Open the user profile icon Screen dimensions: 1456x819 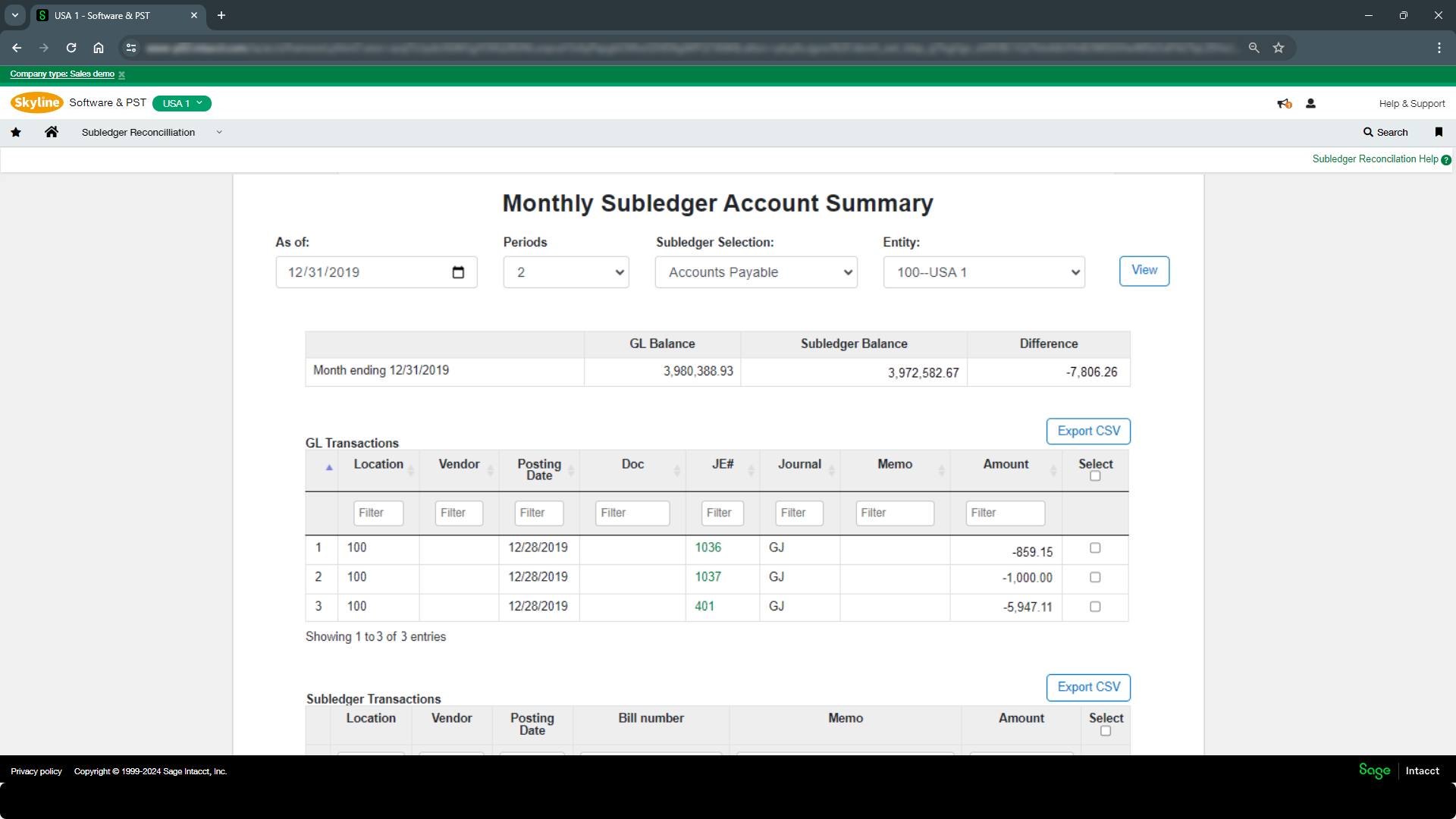pos(1310,104)
